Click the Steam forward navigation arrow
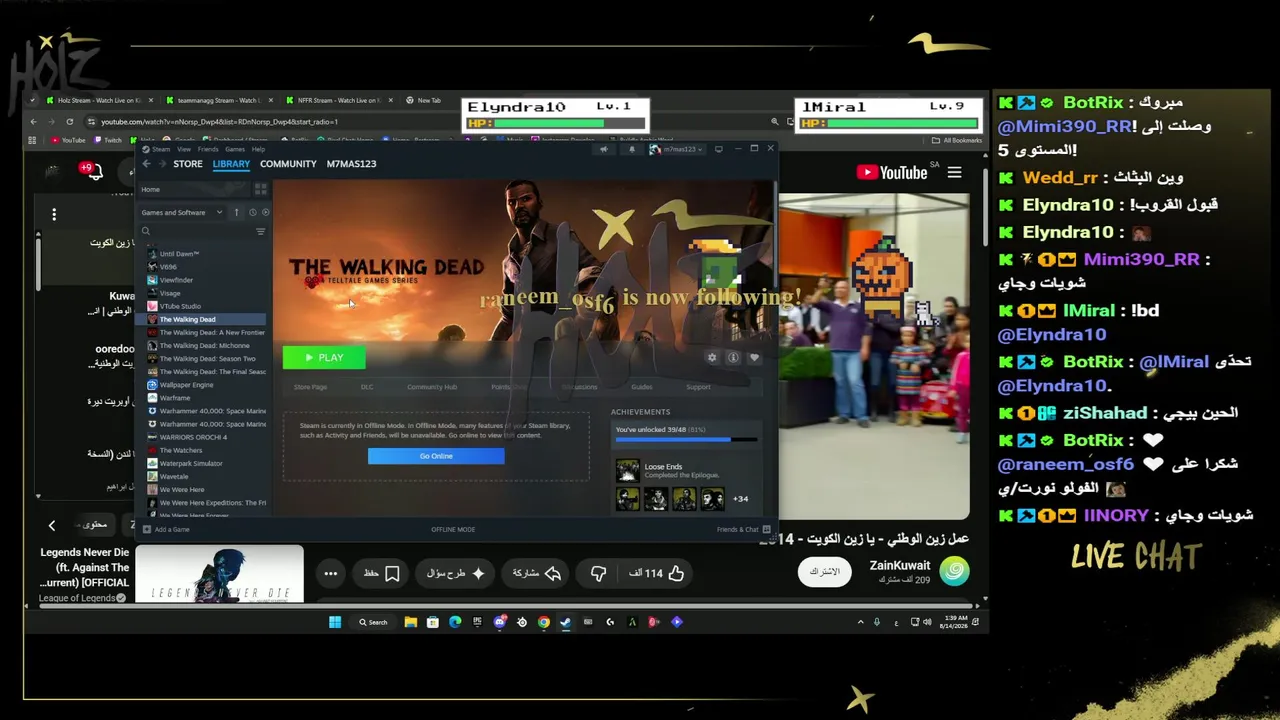1280x720 pixels. [x=162, y=164]
